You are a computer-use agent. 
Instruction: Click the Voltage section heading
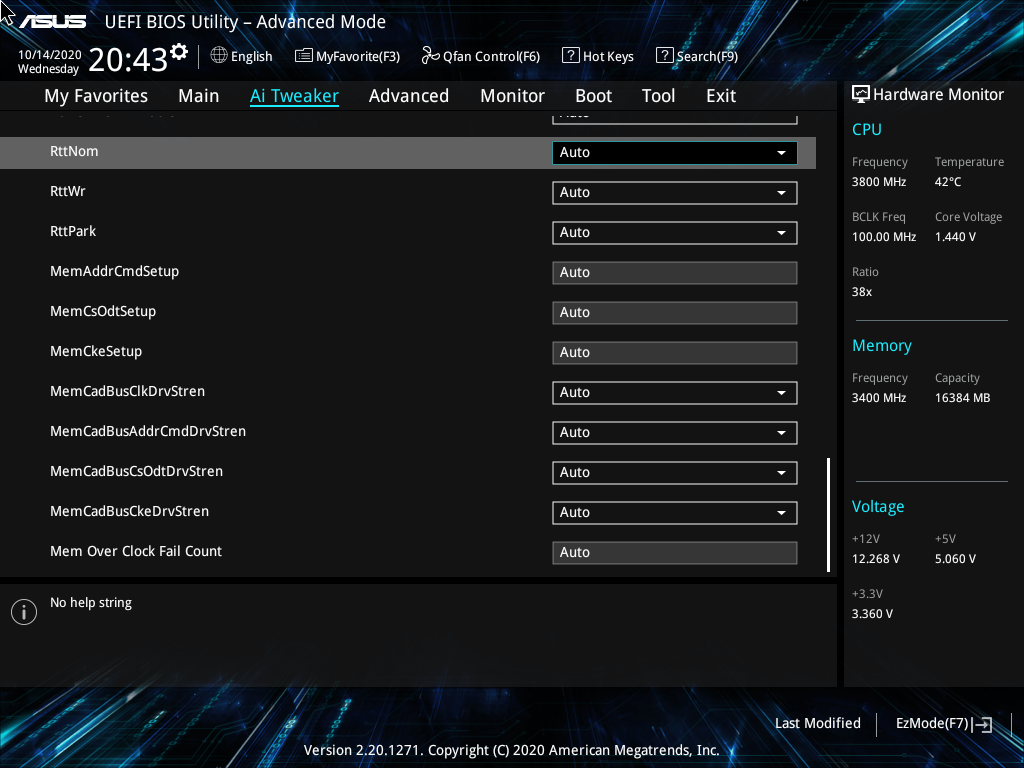(x=878, y=507)
